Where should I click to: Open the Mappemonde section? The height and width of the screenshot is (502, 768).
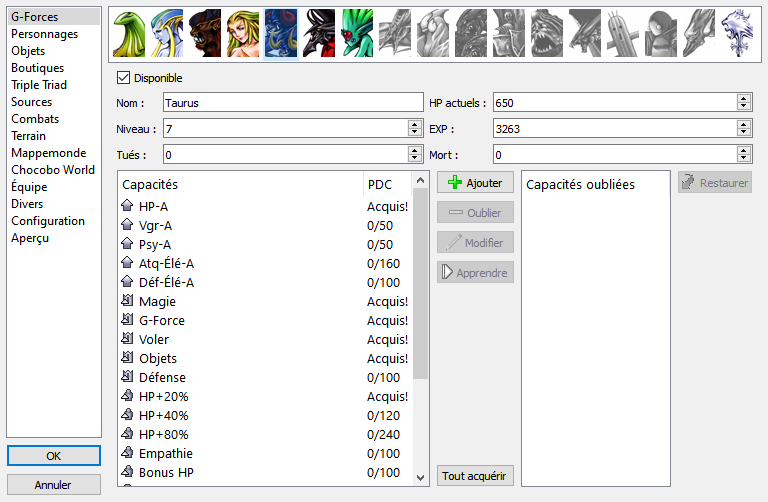[54, 153]
